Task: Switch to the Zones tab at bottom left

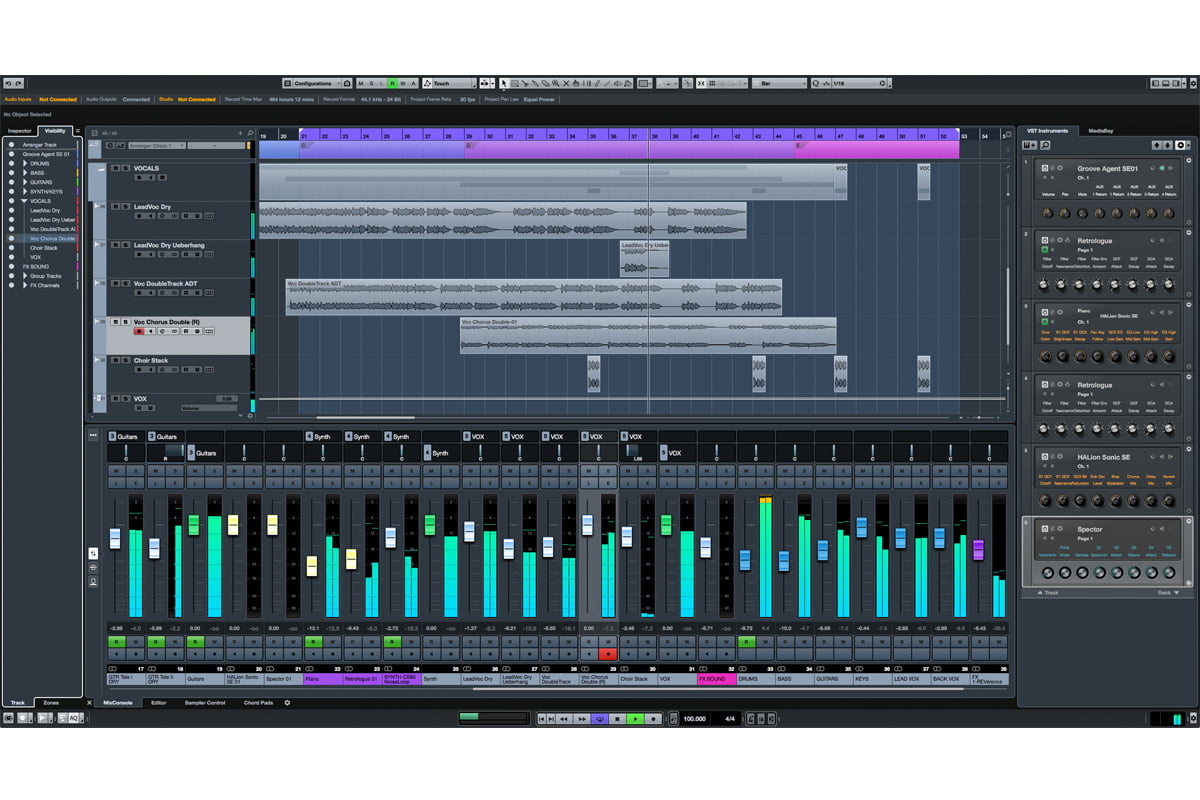Action: point(51,703)
